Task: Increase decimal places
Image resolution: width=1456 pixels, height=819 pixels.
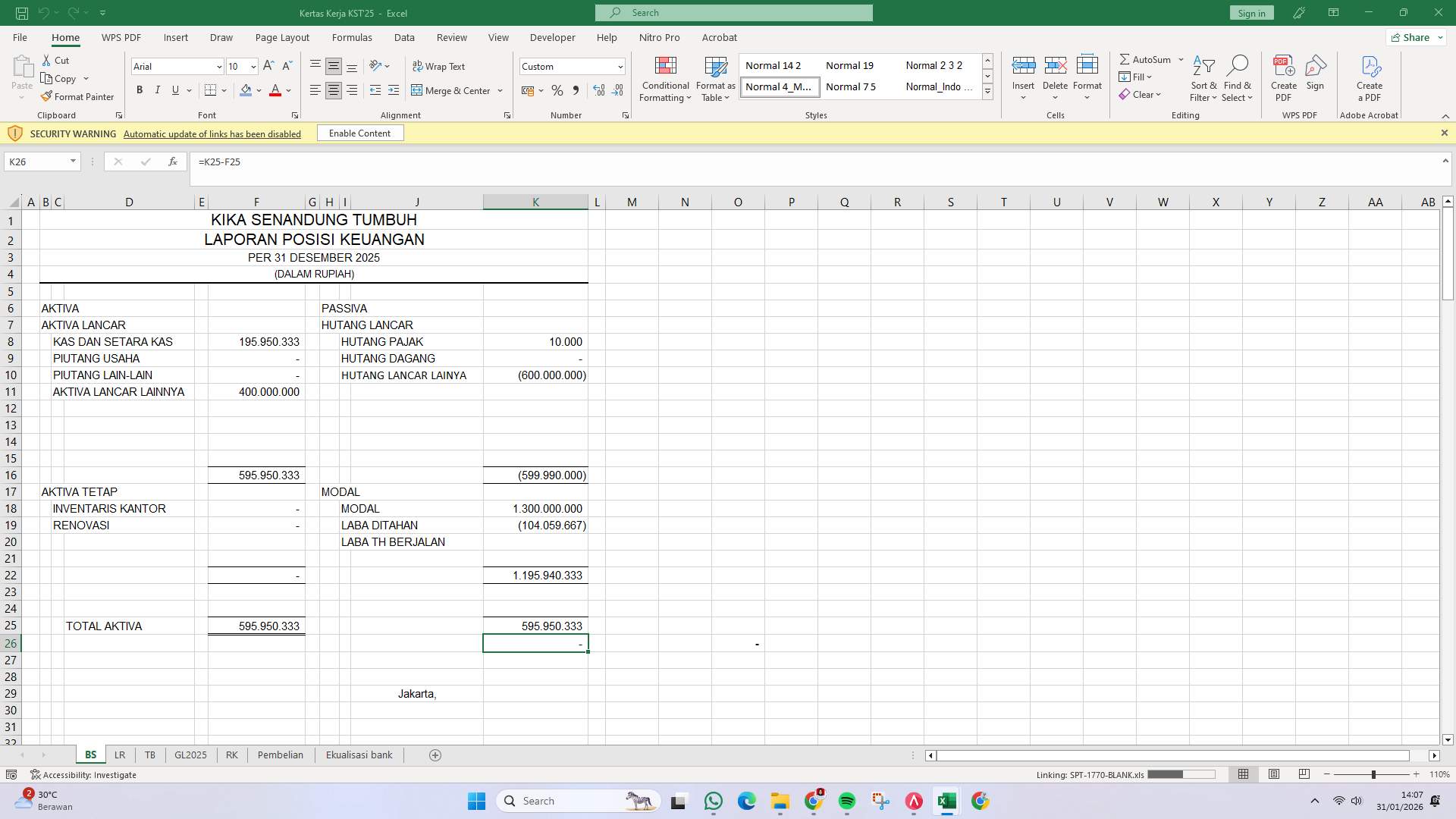Action: tap(598, 90)
